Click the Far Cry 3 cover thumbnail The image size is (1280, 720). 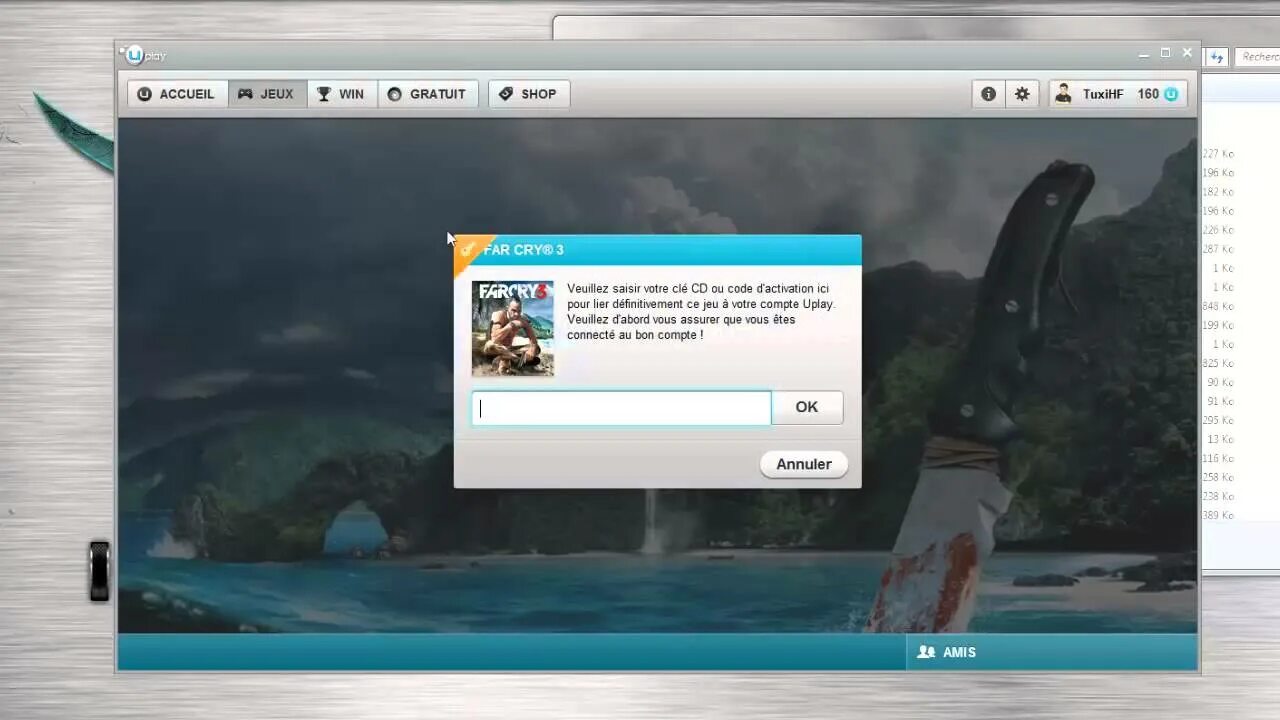513,328
